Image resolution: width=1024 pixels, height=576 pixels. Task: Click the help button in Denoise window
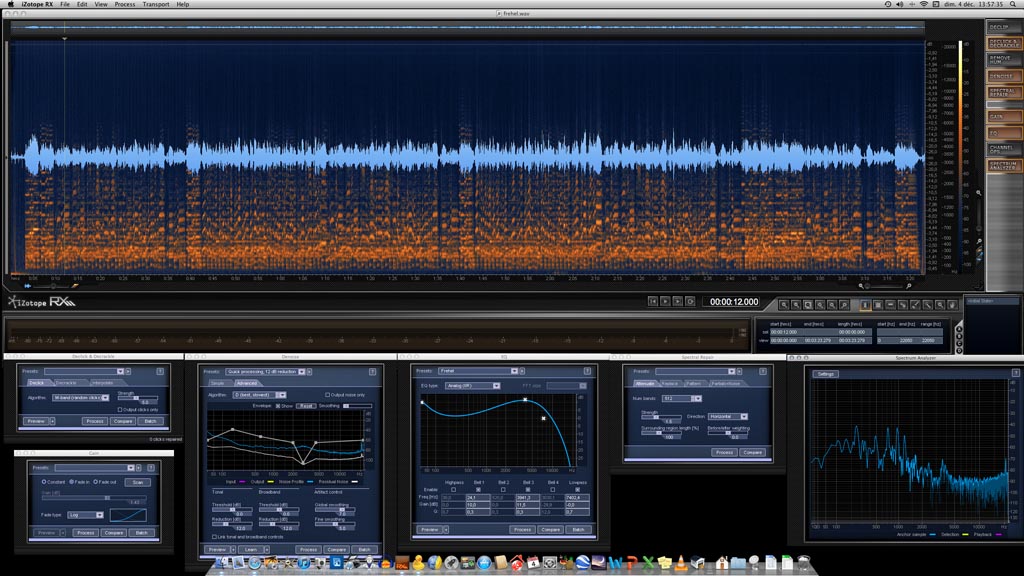(372, 372)
